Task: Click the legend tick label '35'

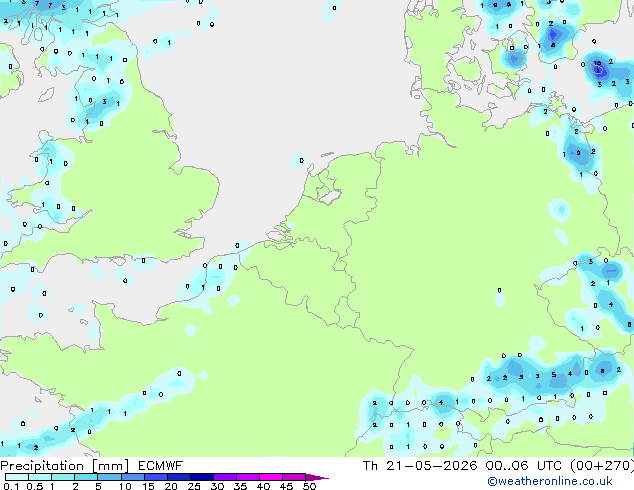Action: [x=241, y=486]
